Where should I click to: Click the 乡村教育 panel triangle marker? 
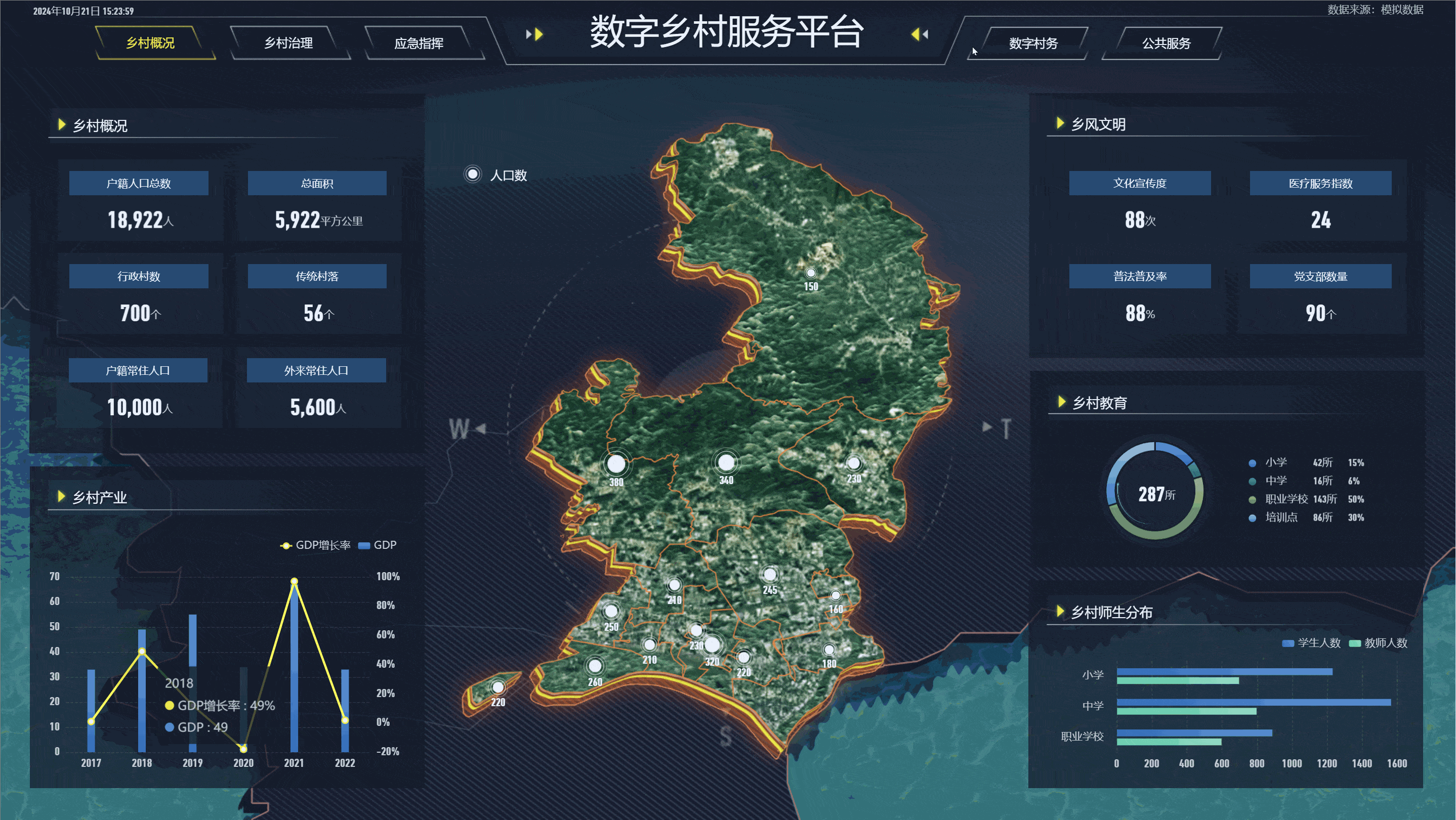1061,402
